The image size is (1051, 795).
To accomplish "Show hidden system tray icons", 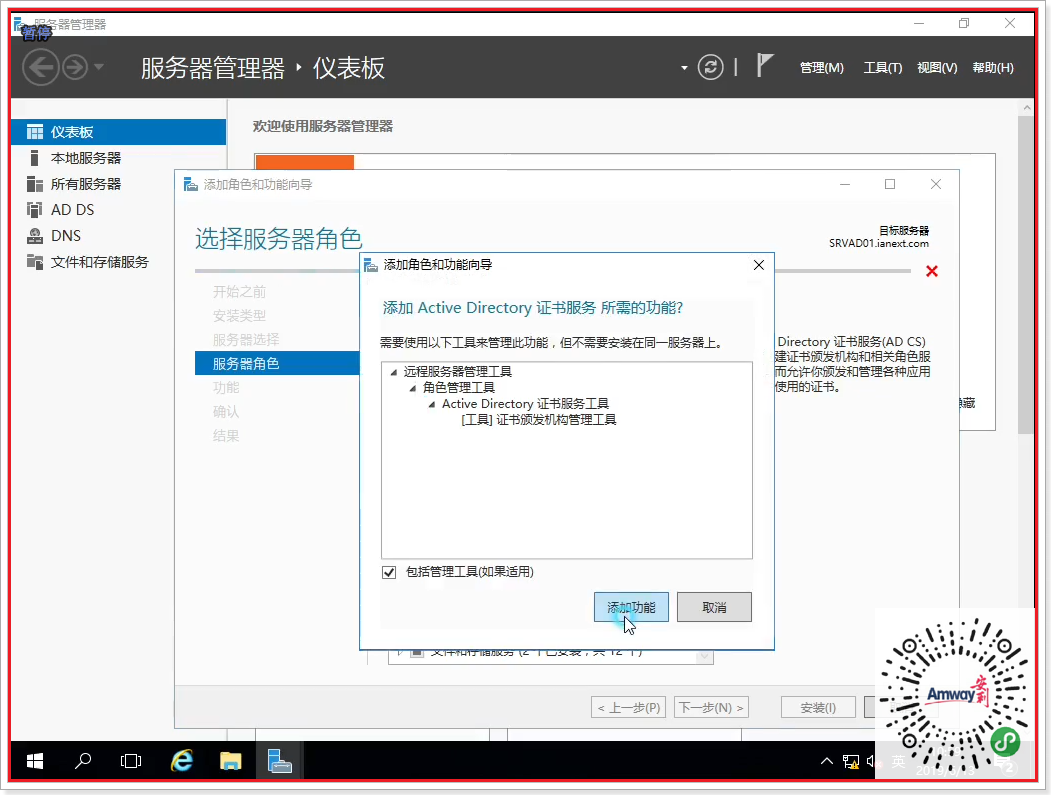I will 826,761.
